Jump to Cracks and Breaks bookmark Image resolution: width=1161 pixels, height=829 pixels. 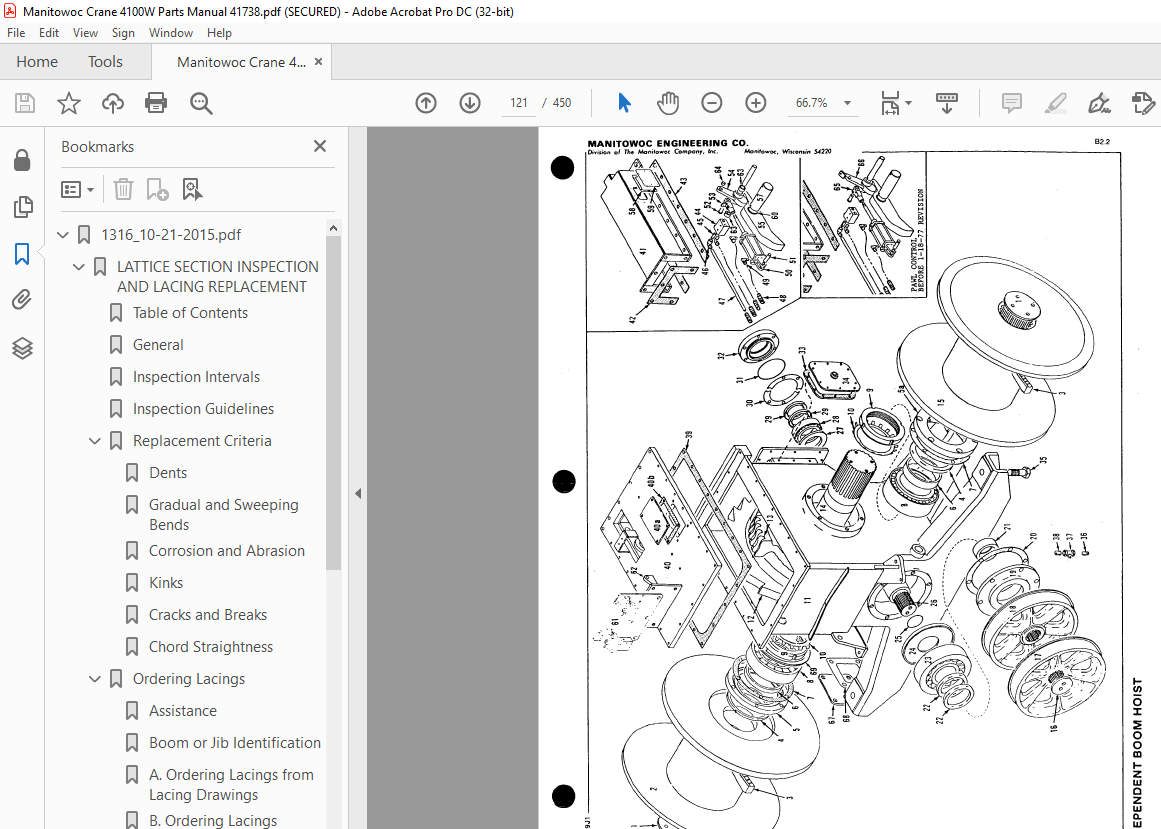pyautogui.click(x=207, y=614)
